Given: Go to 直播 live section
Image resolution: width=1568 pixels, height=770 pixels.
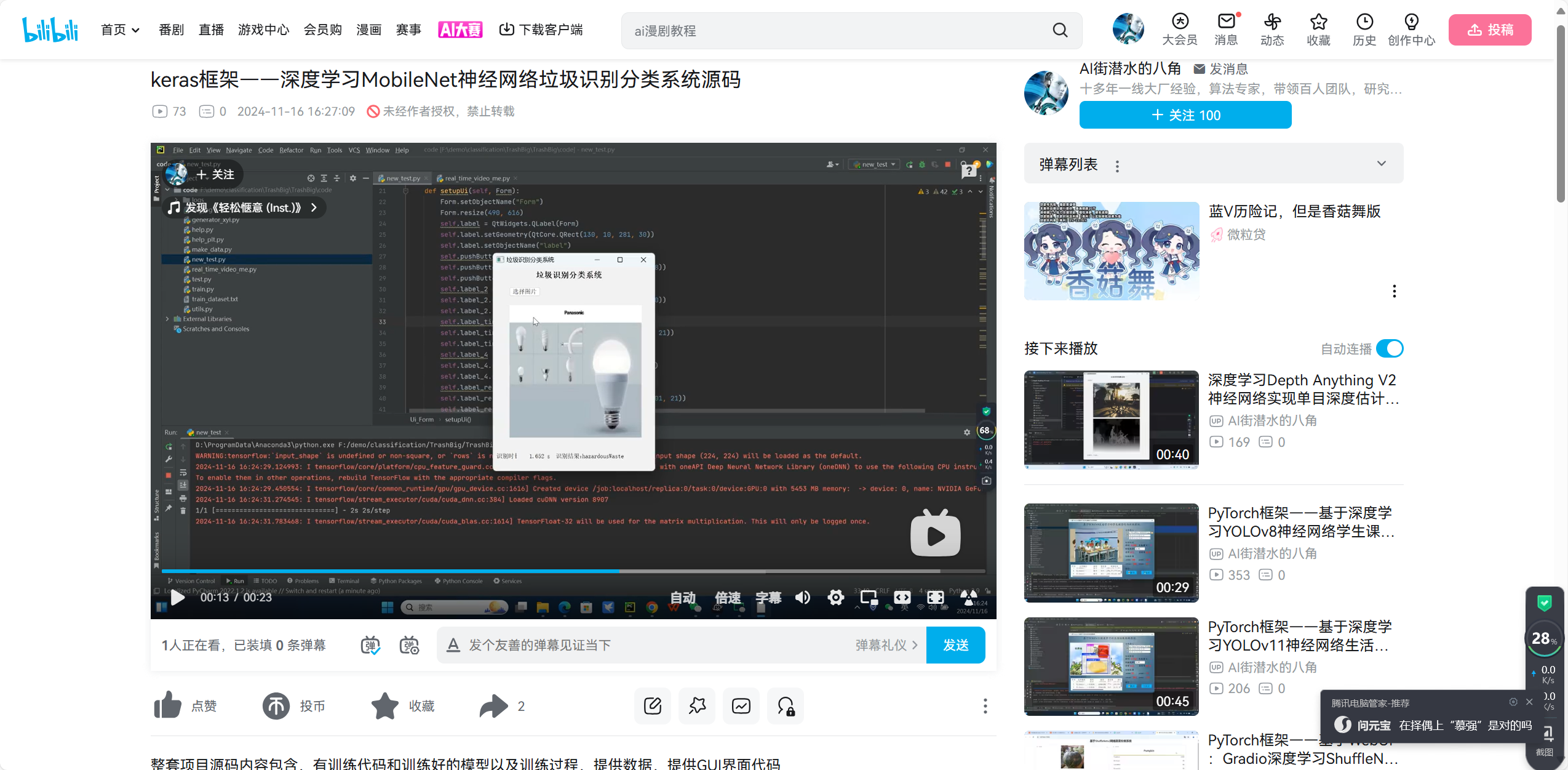Looking at the screenshot, I should click(x=211, y=30).
